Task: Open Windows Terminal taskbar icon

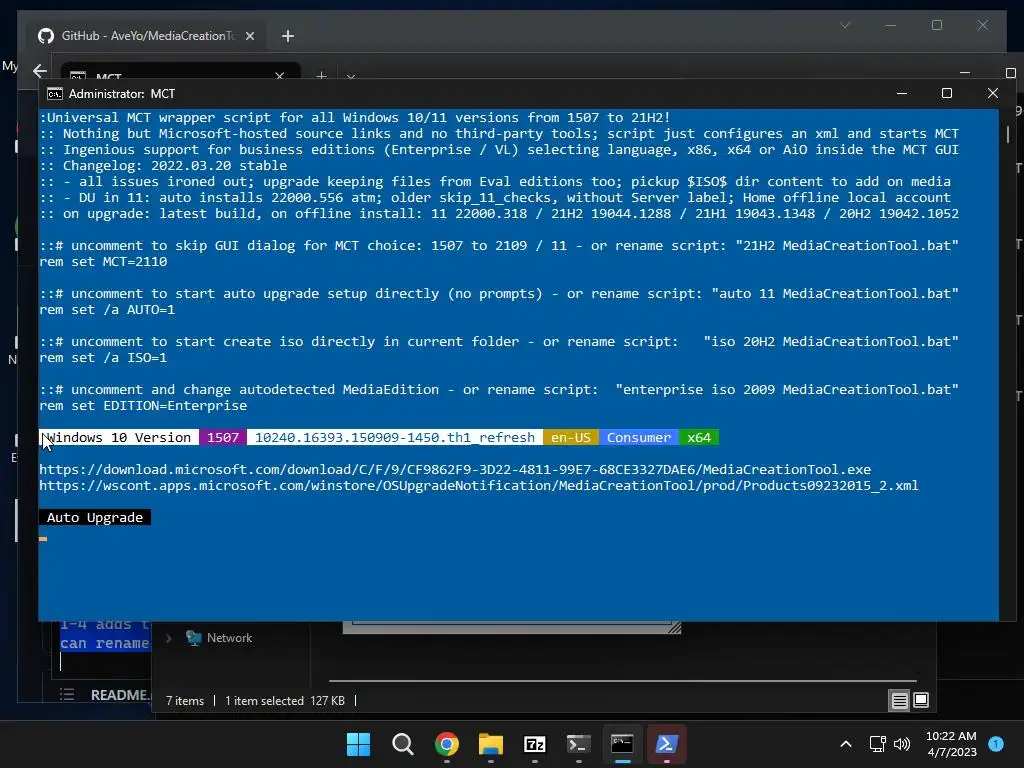Action: [x=579, y=744]
